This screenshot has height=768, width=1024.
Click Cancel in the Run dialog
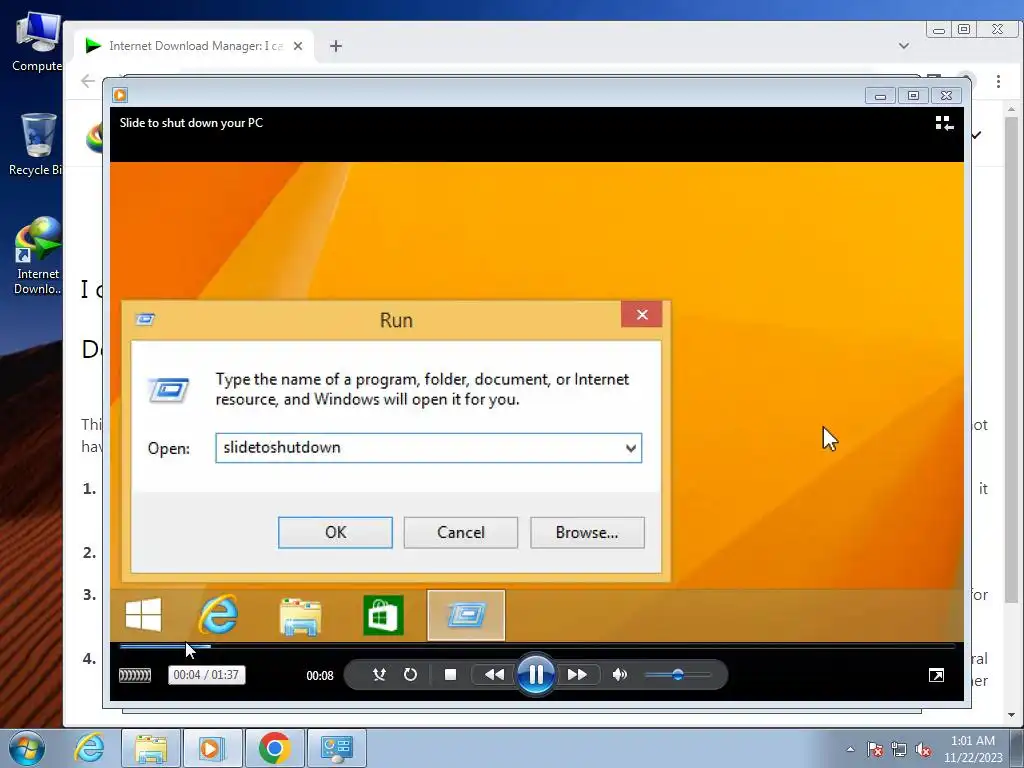(460, 532)
